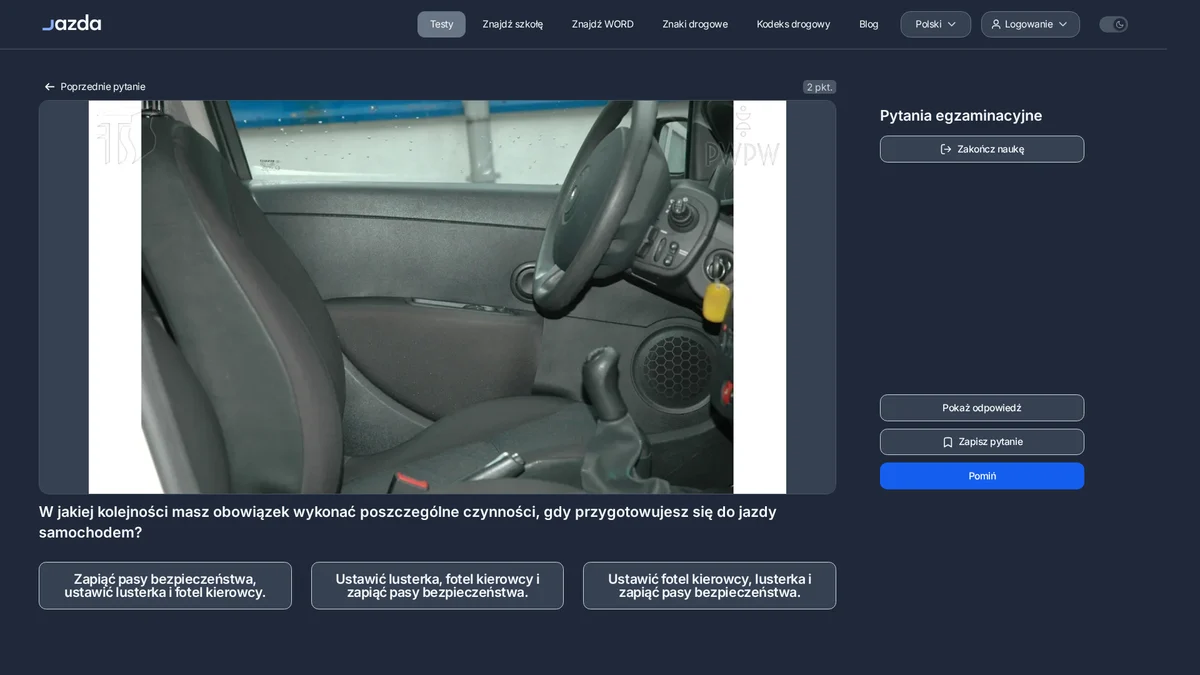The image size is (1200, 675).
Task: Choose the answer starting with Ustawić lusterka
Action: click(x=437, y=585)
